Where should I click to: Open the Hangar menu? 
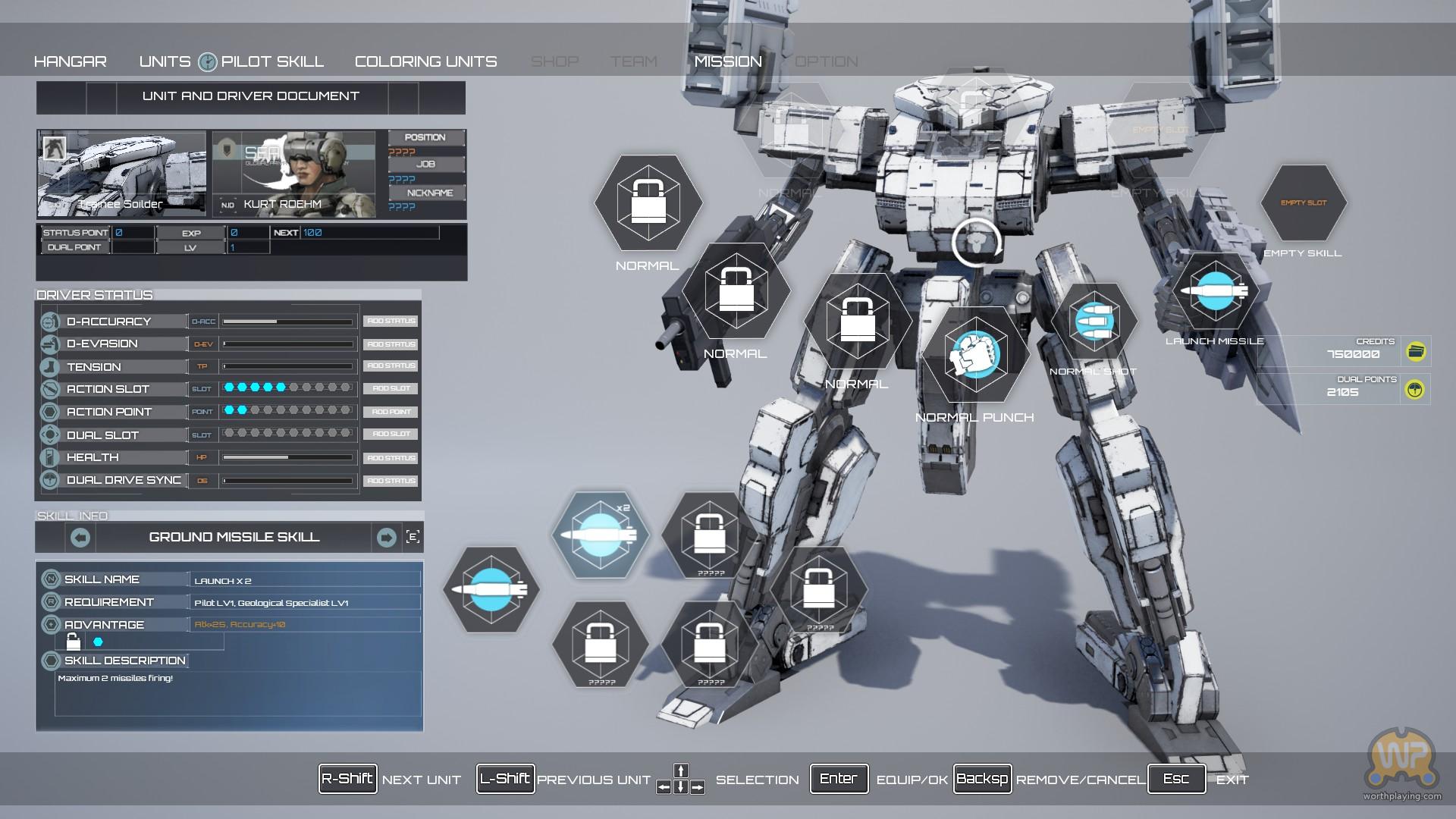click(71, 61)
